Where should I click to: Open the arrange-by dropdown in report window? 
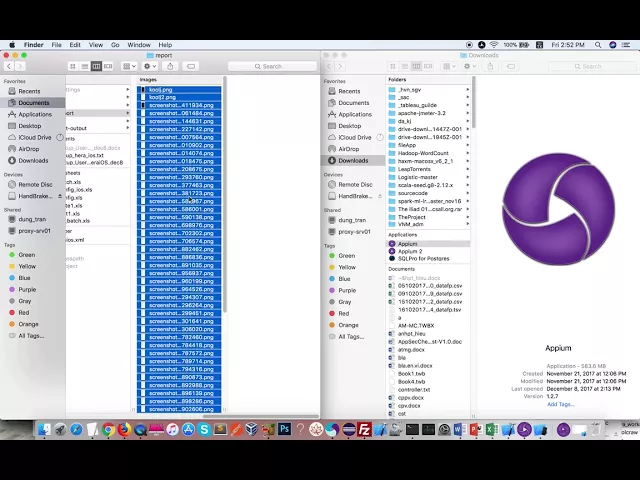pyautogui.click(x=129, y=66)
